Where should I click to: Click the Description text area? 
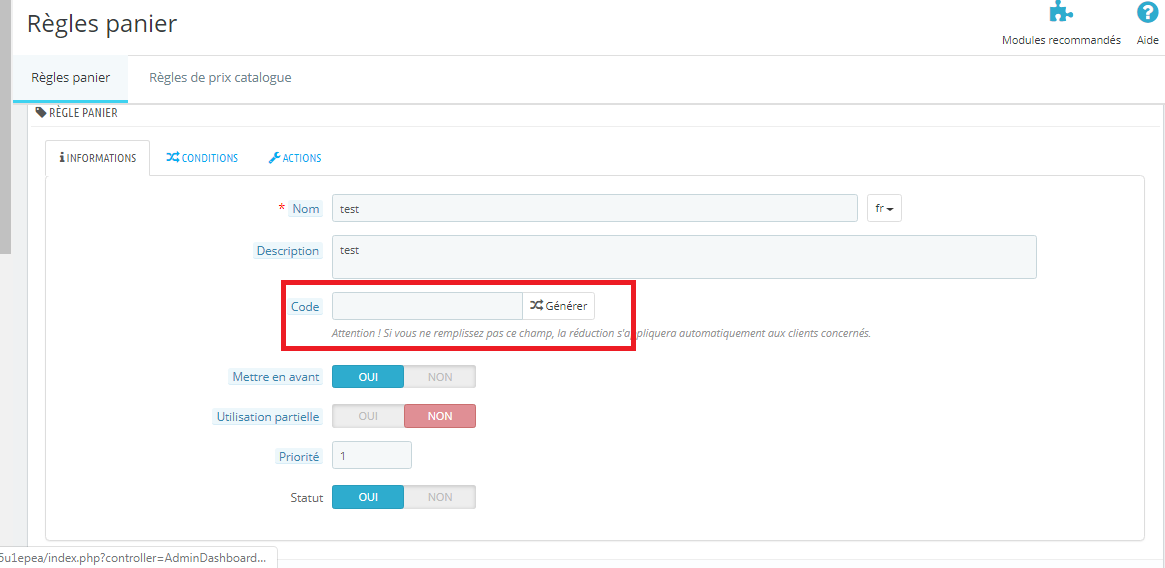[x=684, y=257]
